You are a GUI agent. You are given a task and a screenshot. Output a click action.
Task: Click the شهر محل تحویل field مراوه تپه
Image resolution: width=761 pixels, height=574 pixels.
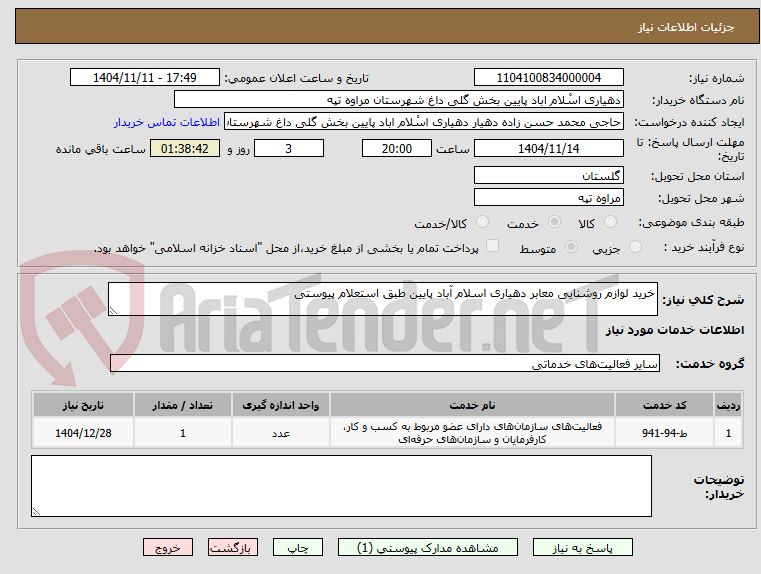[x=548, y=197]
